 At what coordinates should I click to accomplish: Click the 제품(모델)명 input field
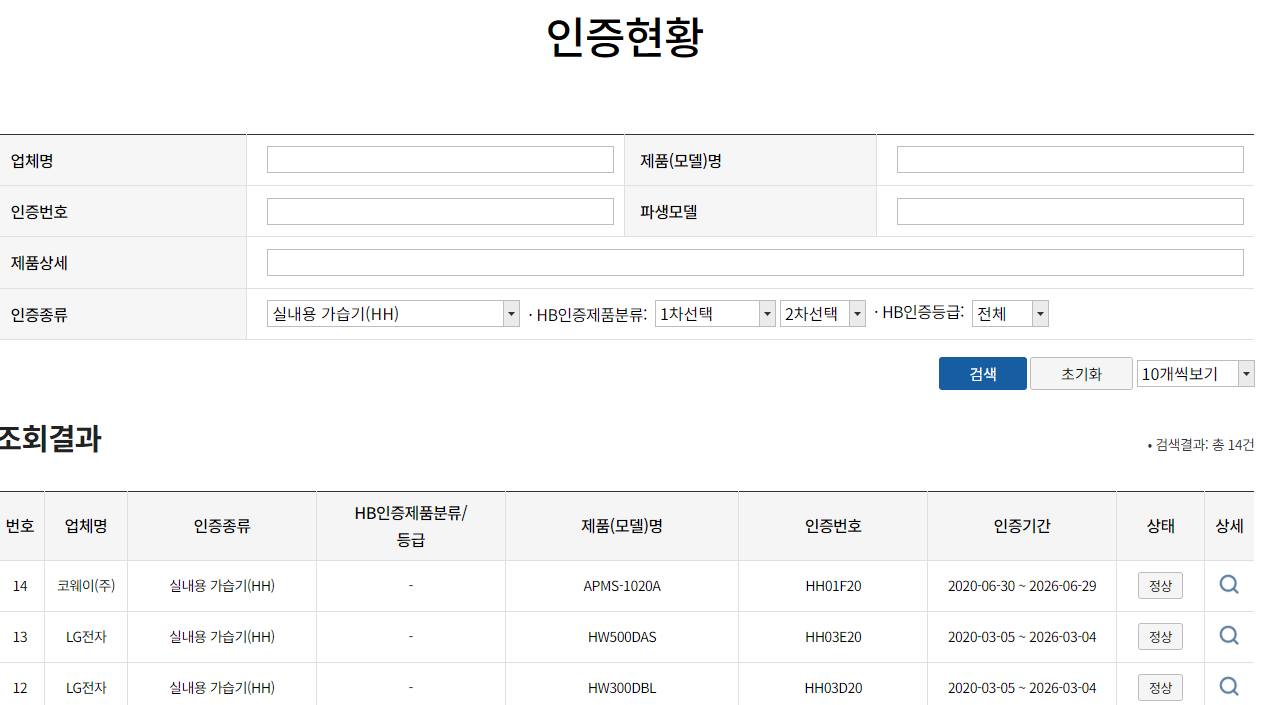(x=1070, y=159)
